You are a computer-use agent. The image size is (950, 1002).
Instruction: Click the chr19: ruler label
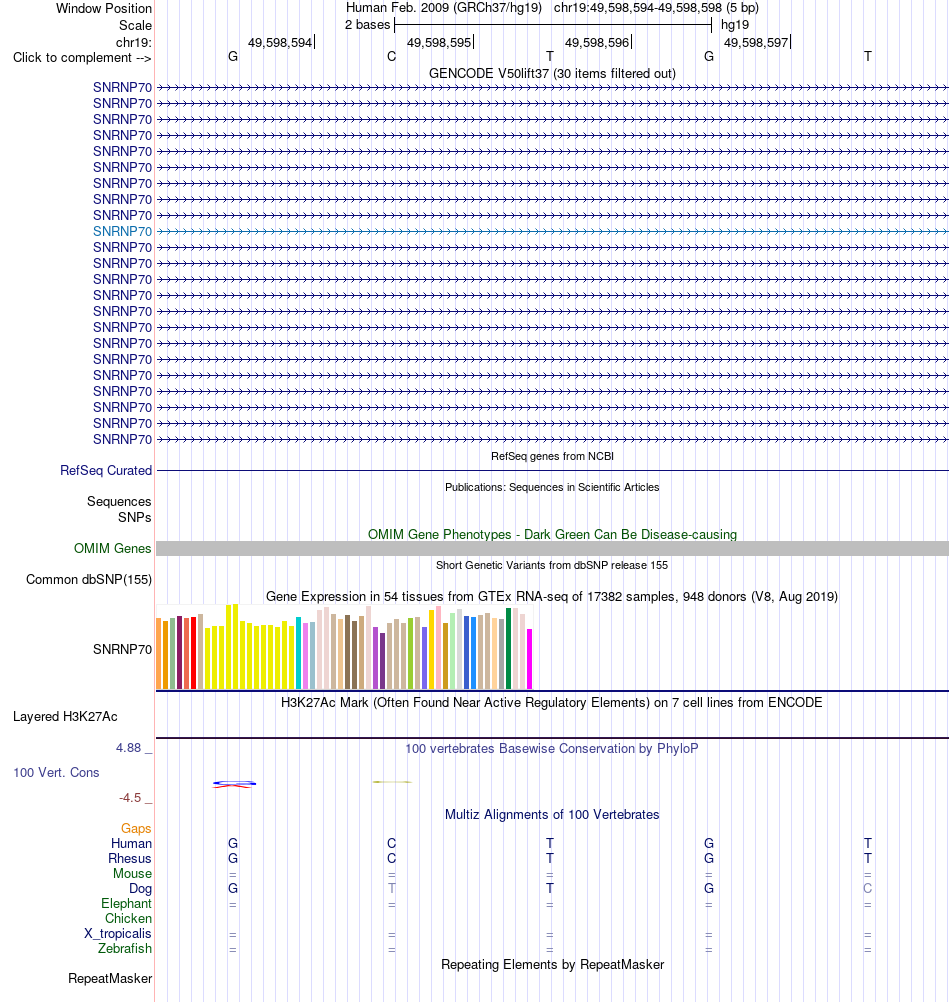click(134, 43)
